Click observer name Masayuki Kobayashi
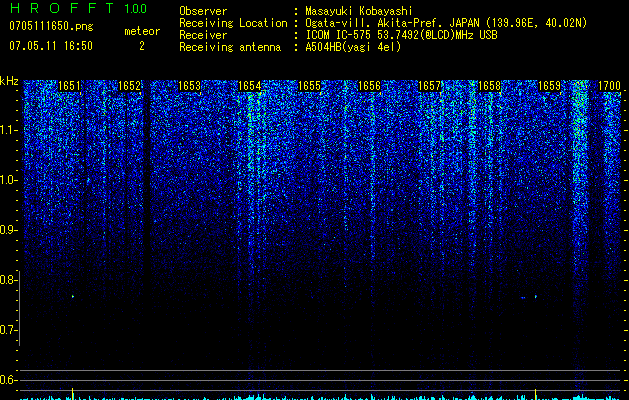 click(359, 11)
